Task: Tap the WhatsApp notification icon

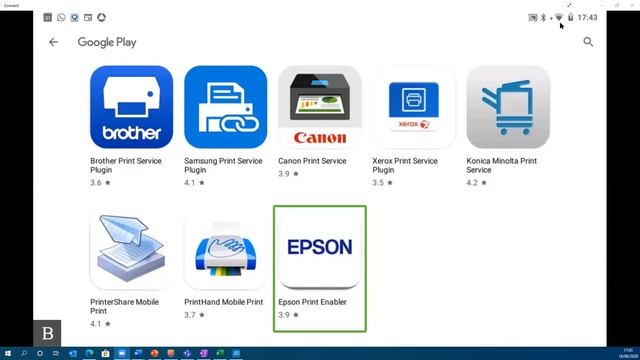Action: click(x=61, y=18)
